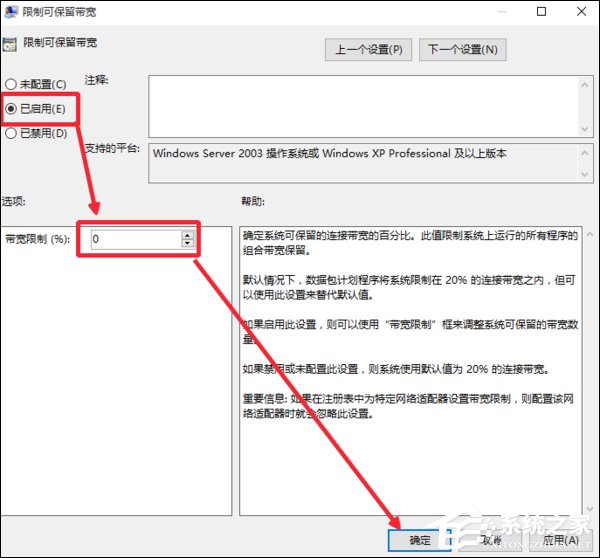Click the title bar window icon
The height and width of the screenshot is (558, 600).
(11, 12)
